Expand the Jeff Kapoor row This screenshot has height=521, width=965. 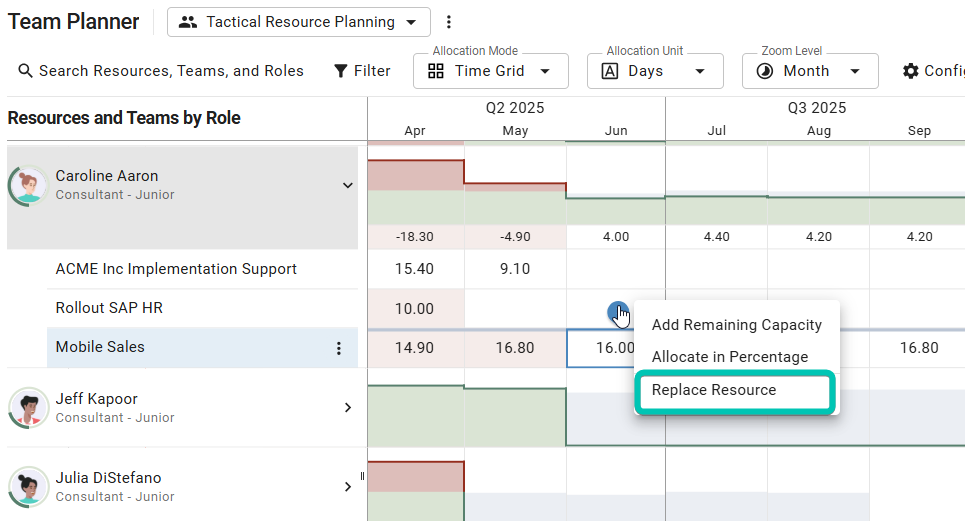[348, 407]
